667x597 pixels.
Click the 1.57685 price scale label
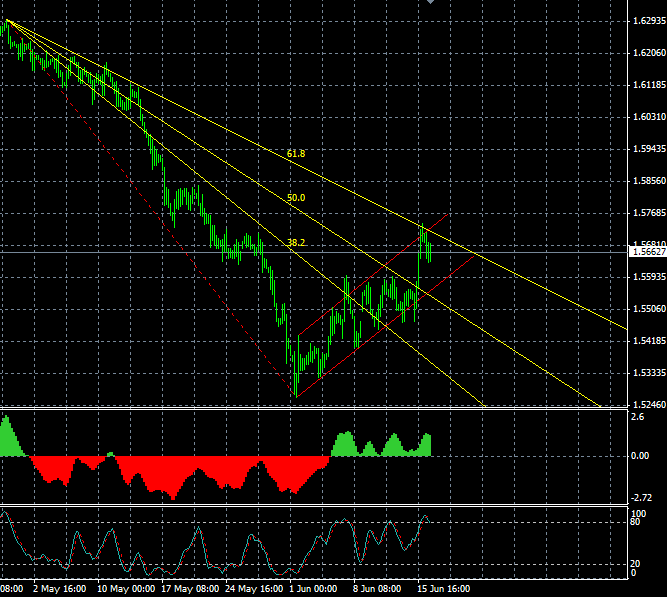point(649,212)
